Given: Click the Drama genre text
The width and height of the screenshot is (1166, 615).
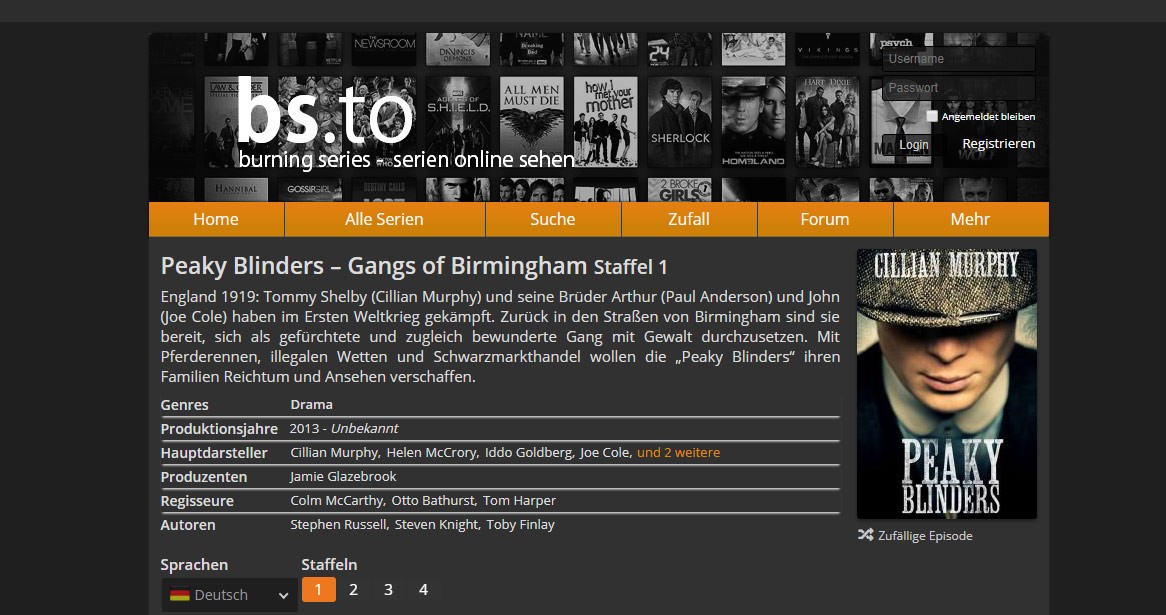Looking at the screenshot, I should coord(311,405).
